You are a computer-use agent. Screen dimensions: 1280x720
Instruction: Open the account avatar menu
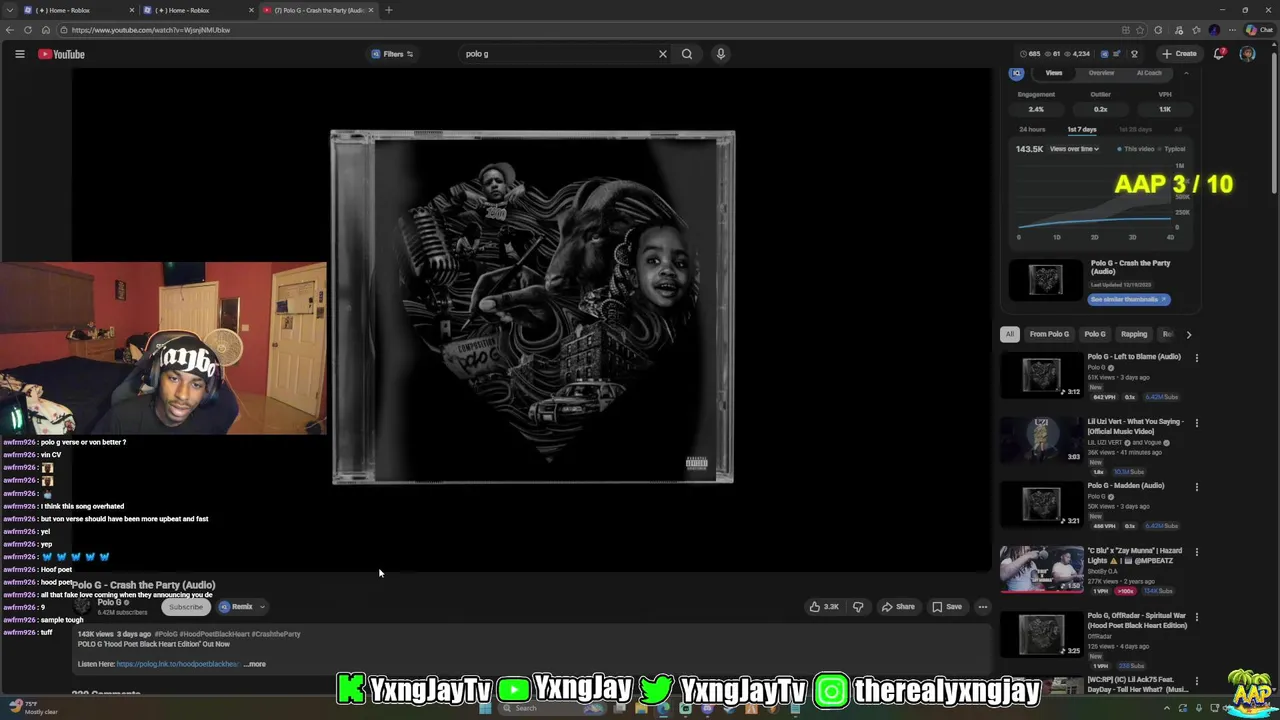pos(1247,54)
